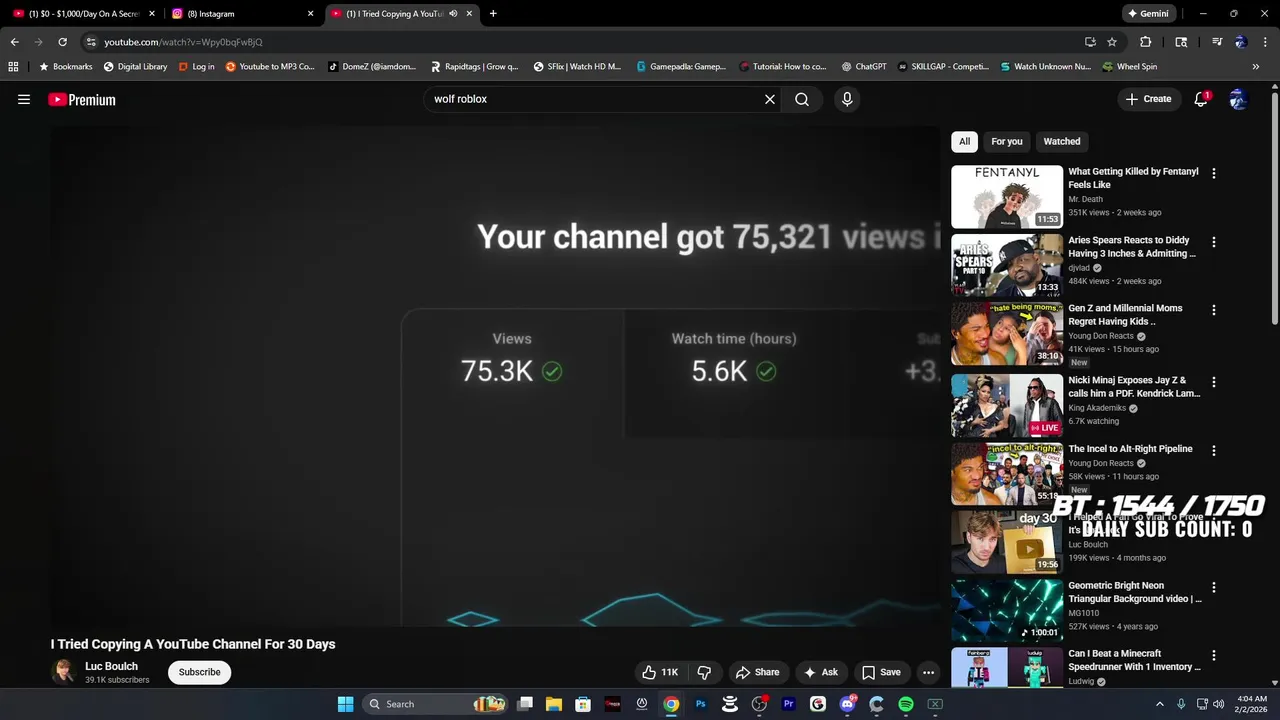The image size is (1280, 720).
Task: Open options for Minecraft Speedrunner video
Action: (1214, 655)
